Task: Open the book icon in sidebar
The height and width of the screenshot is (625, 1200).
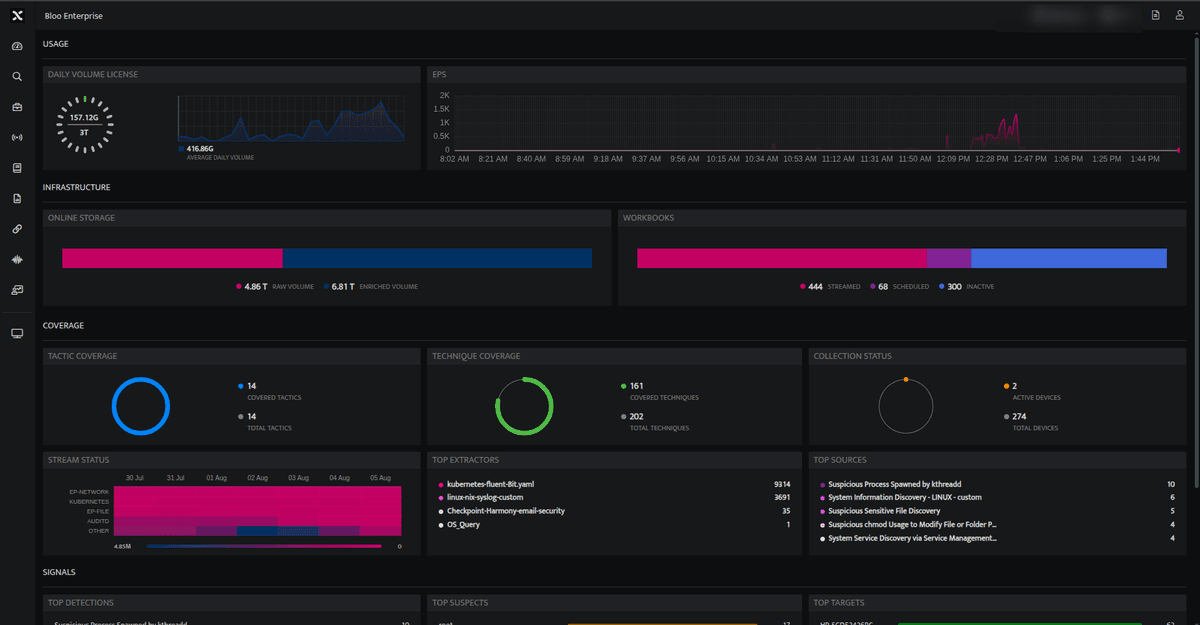Action: tap(17, 168)
